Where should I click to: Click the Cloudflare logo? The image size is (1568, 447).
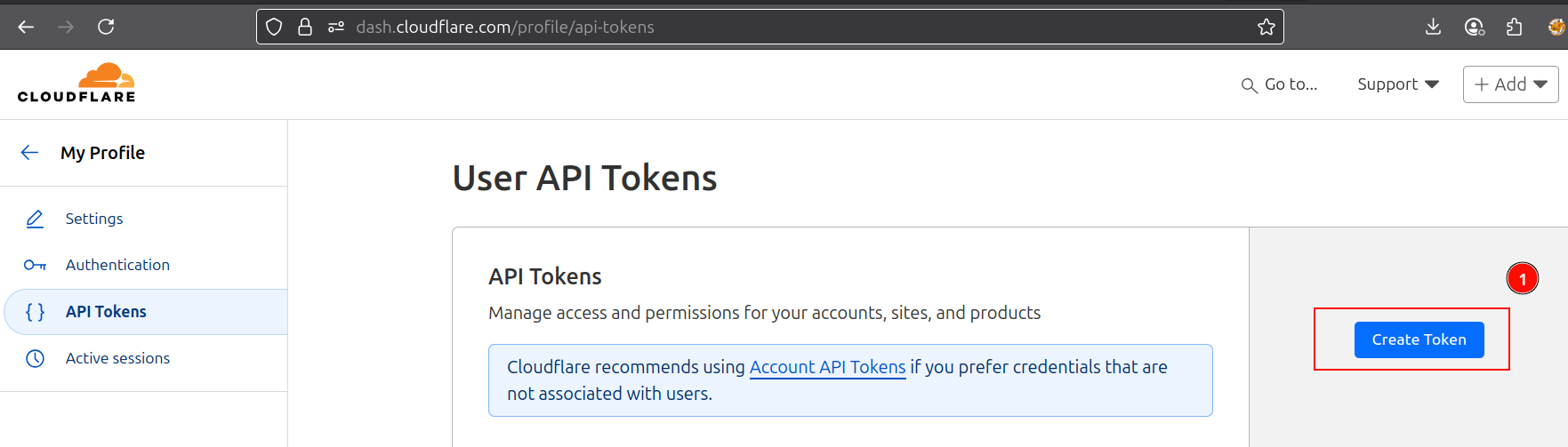[76, 84]
